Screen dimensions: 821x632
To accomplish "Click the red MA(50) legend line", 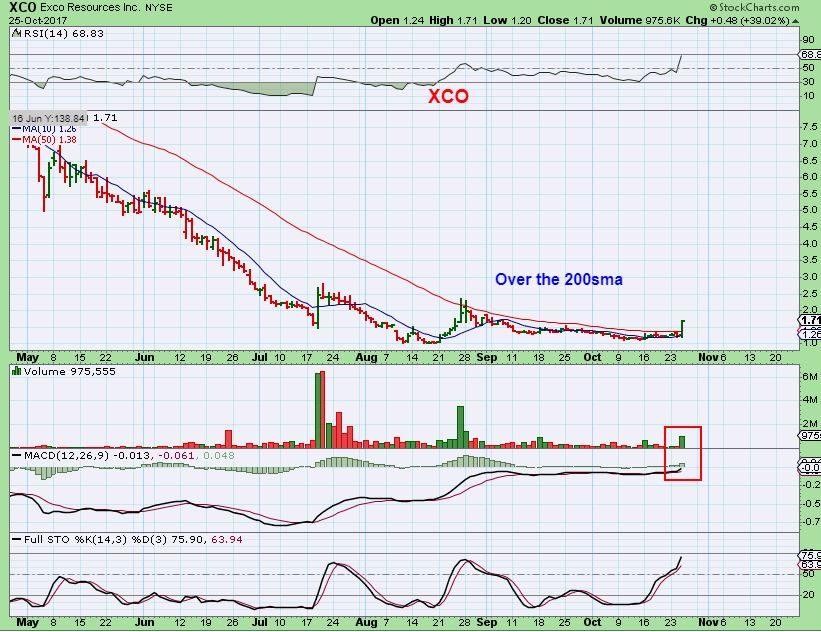I will (x=16, y=140).
